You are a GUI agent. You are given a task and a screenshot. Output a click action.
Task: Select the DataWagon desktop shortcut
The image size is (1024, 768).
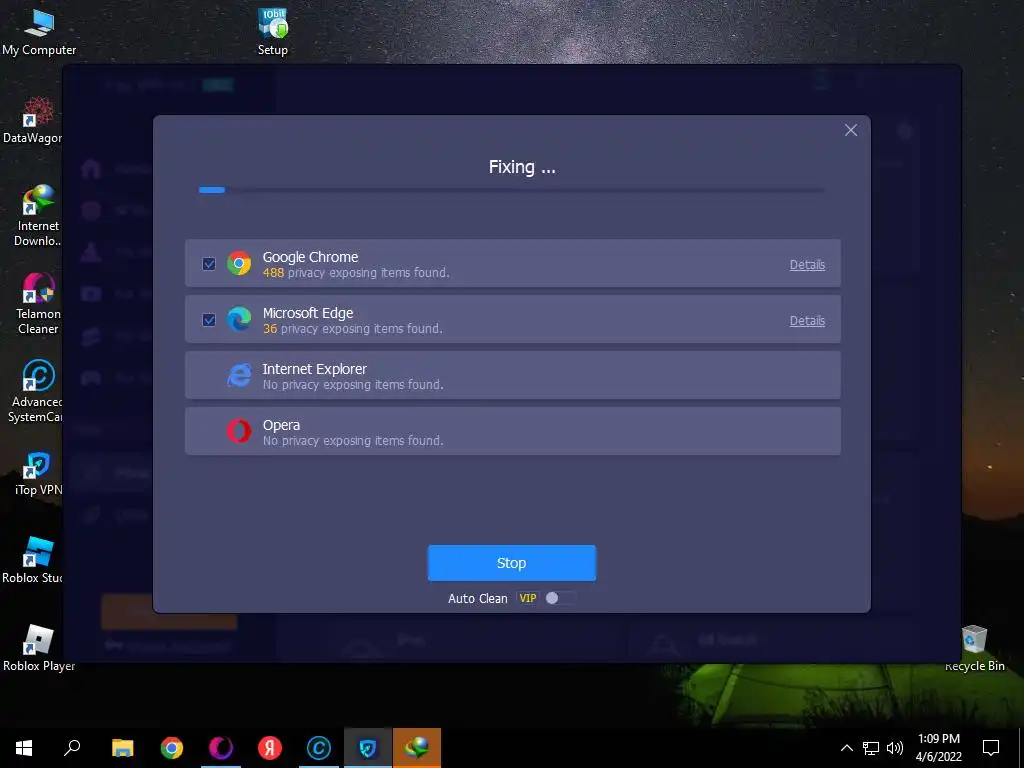click(x=33, y=121)
